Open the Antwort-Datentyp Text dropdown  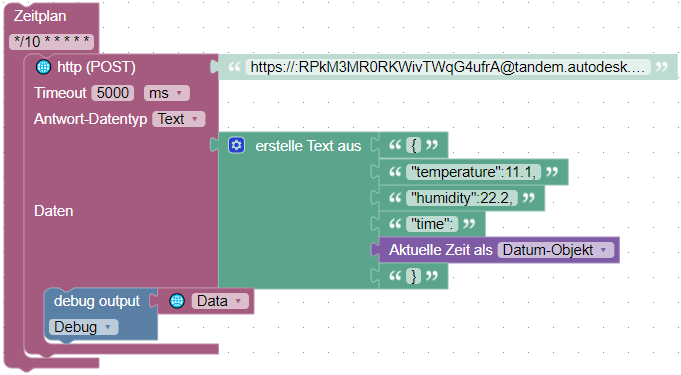click(x=179, y=119)
